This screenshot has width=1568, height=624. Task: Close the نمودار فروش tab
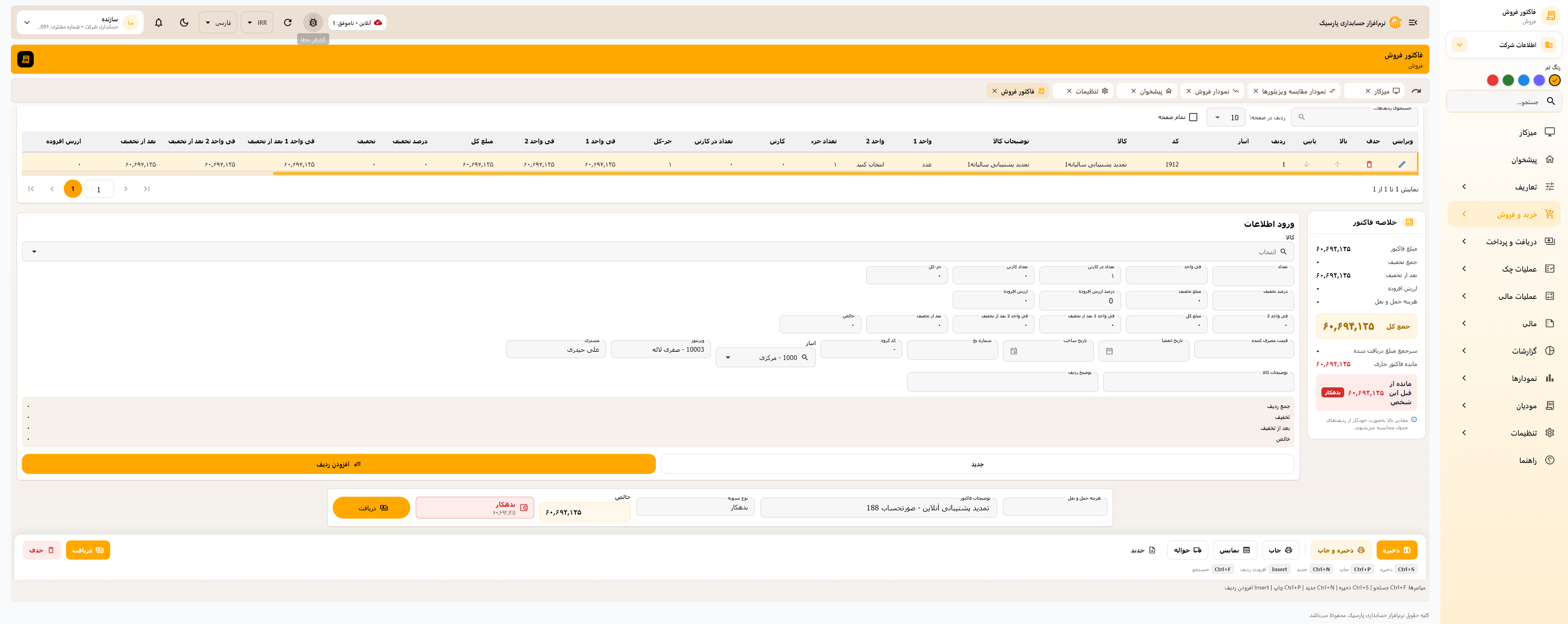(1189, 91)
